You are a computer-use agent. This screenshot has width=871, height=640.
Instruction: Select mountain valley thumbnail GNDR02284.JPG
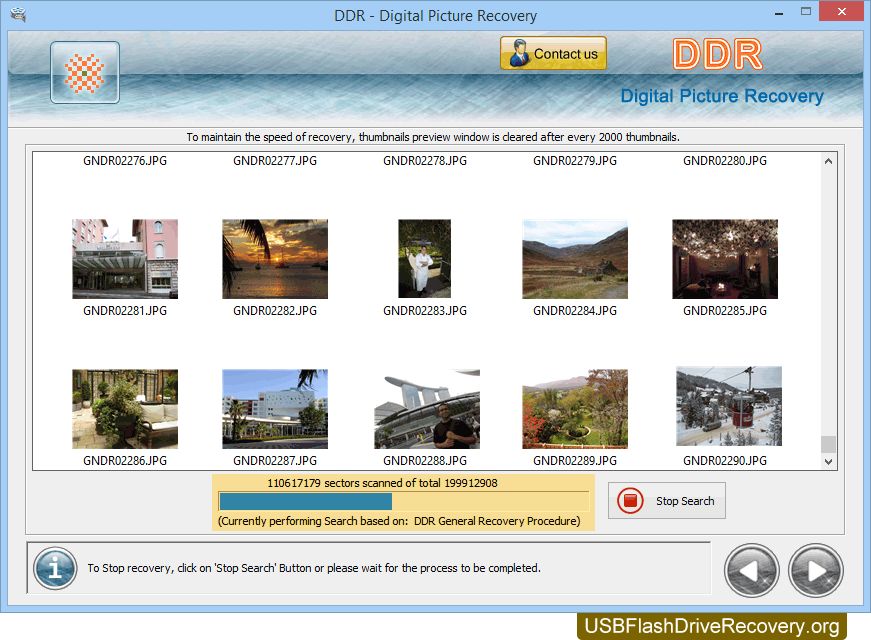pos(575,259)
